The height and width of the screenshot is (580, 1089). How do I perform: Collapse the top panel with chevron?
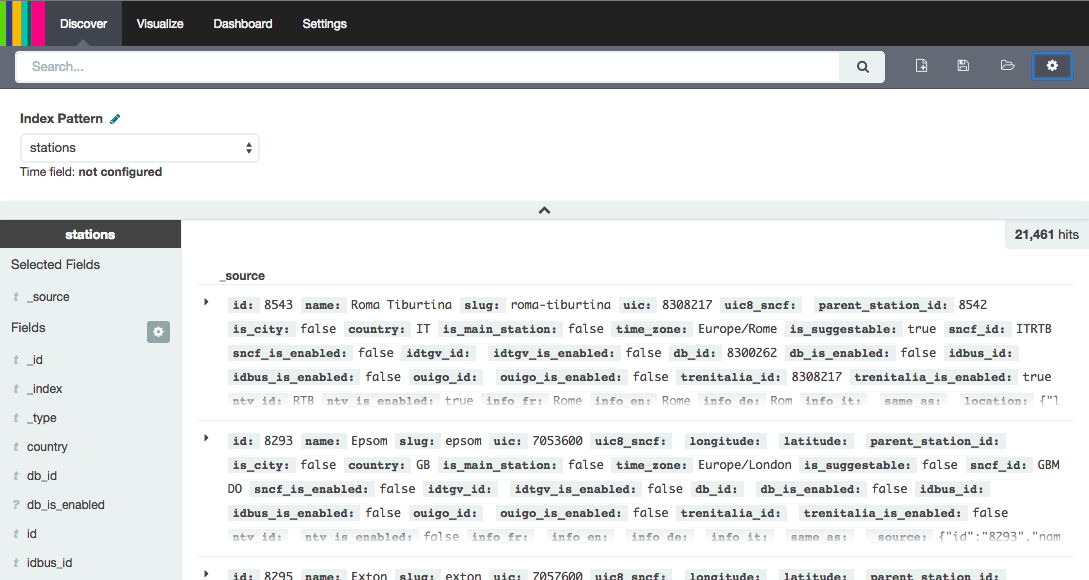pyautogui.click(x=544, y=210)
